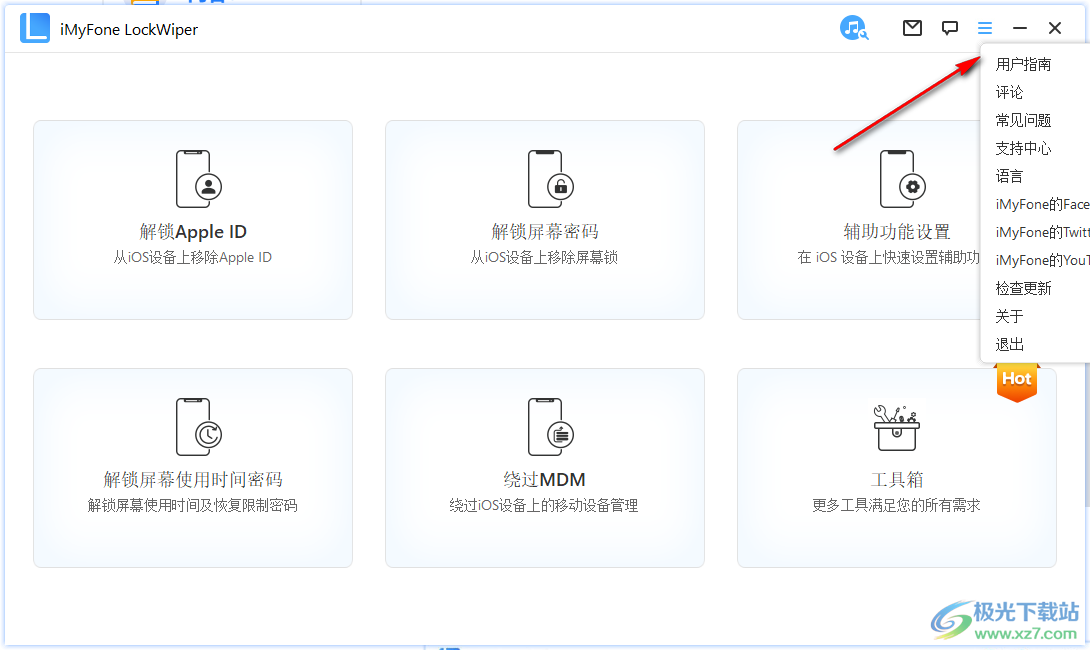The width and height of the screenshot is (1090, 650).
Task: Click the 在 iOS 设备上快速设置辅助功能 description
Action: (x=888, y=257)
